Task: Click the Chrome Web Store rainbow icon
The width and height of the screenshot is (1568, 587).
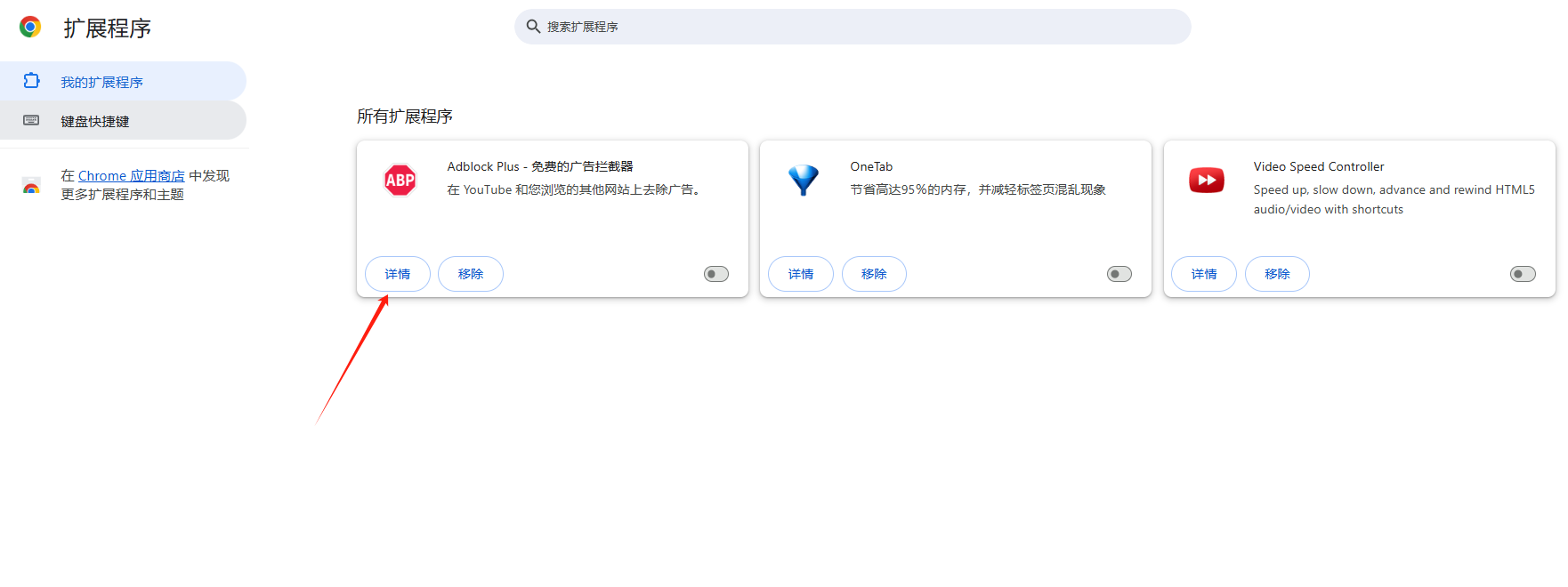Action: 31,185
